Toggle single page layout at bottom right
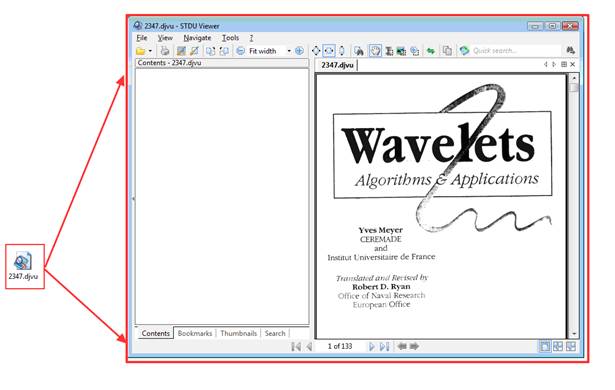This screenshot has height=390, width=615. 545,346
